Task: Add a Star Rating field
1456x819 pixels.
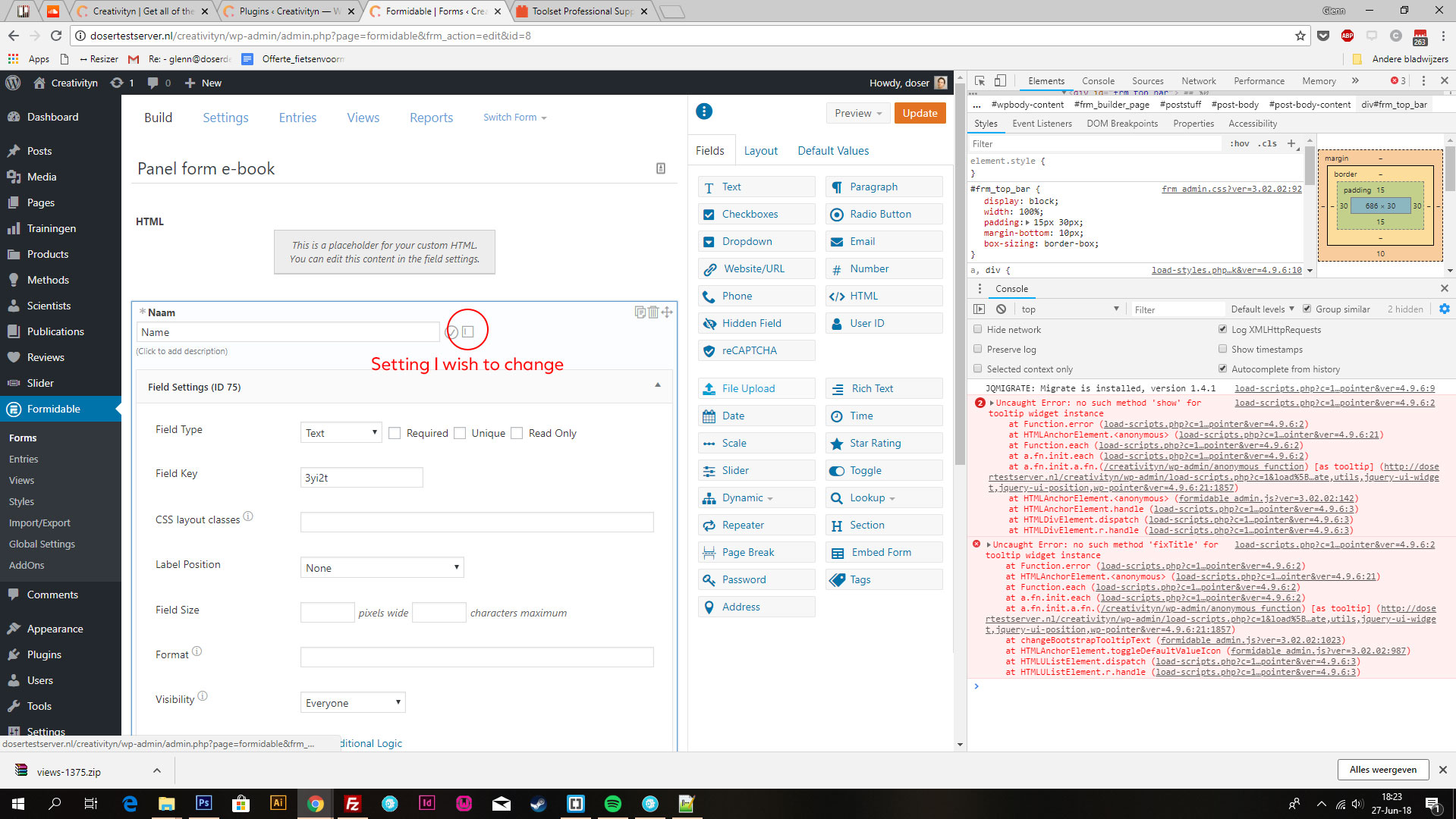Action: [x=884, y=443]
